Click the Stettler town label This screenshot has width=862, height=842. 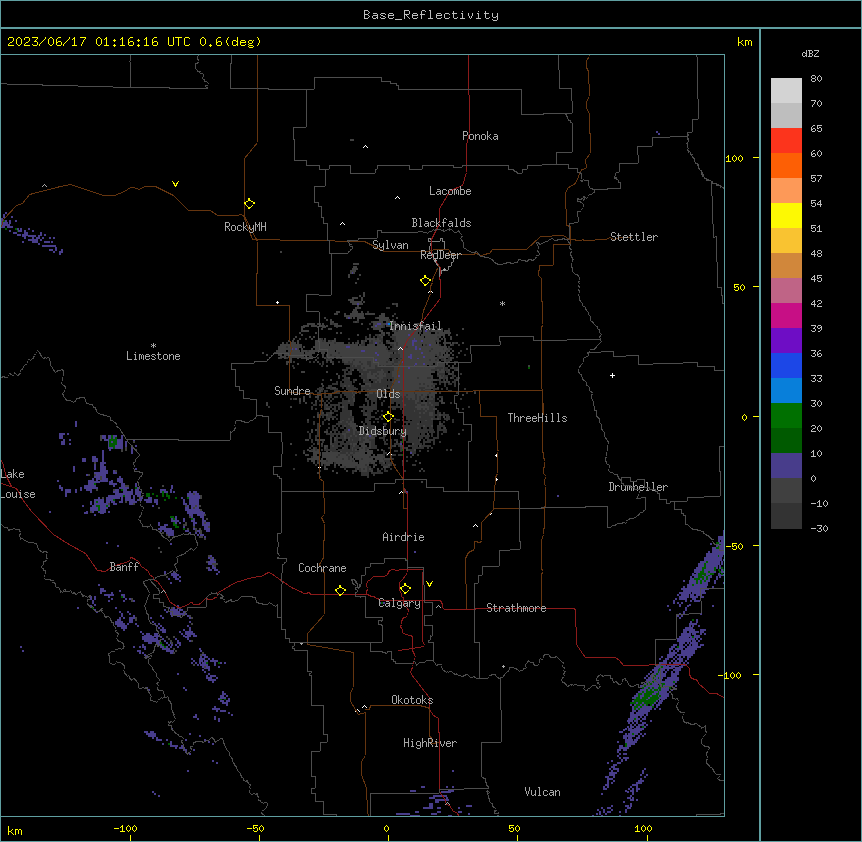[x=634, y=237]
